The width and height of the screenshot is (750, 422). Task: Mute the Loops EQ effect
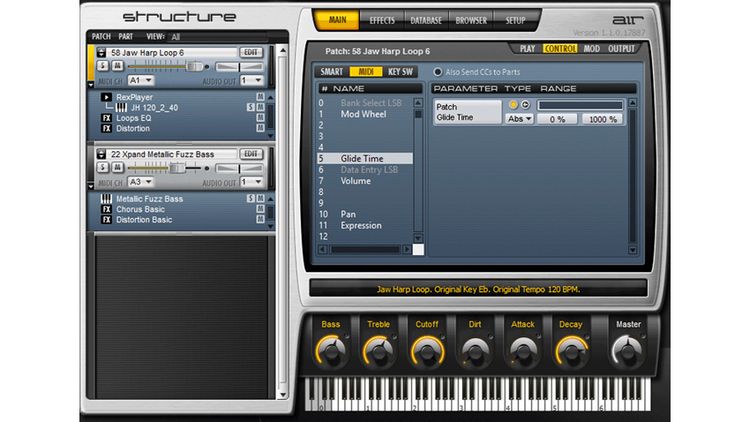pyautogui.click(x=260, y=118)
